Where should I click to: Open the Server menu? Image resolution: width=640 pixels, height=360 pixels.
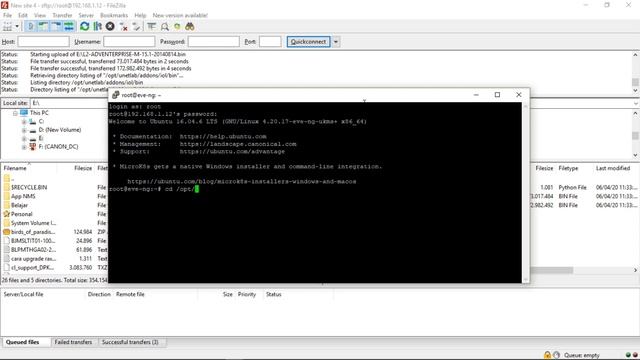[x=86, y=15]
